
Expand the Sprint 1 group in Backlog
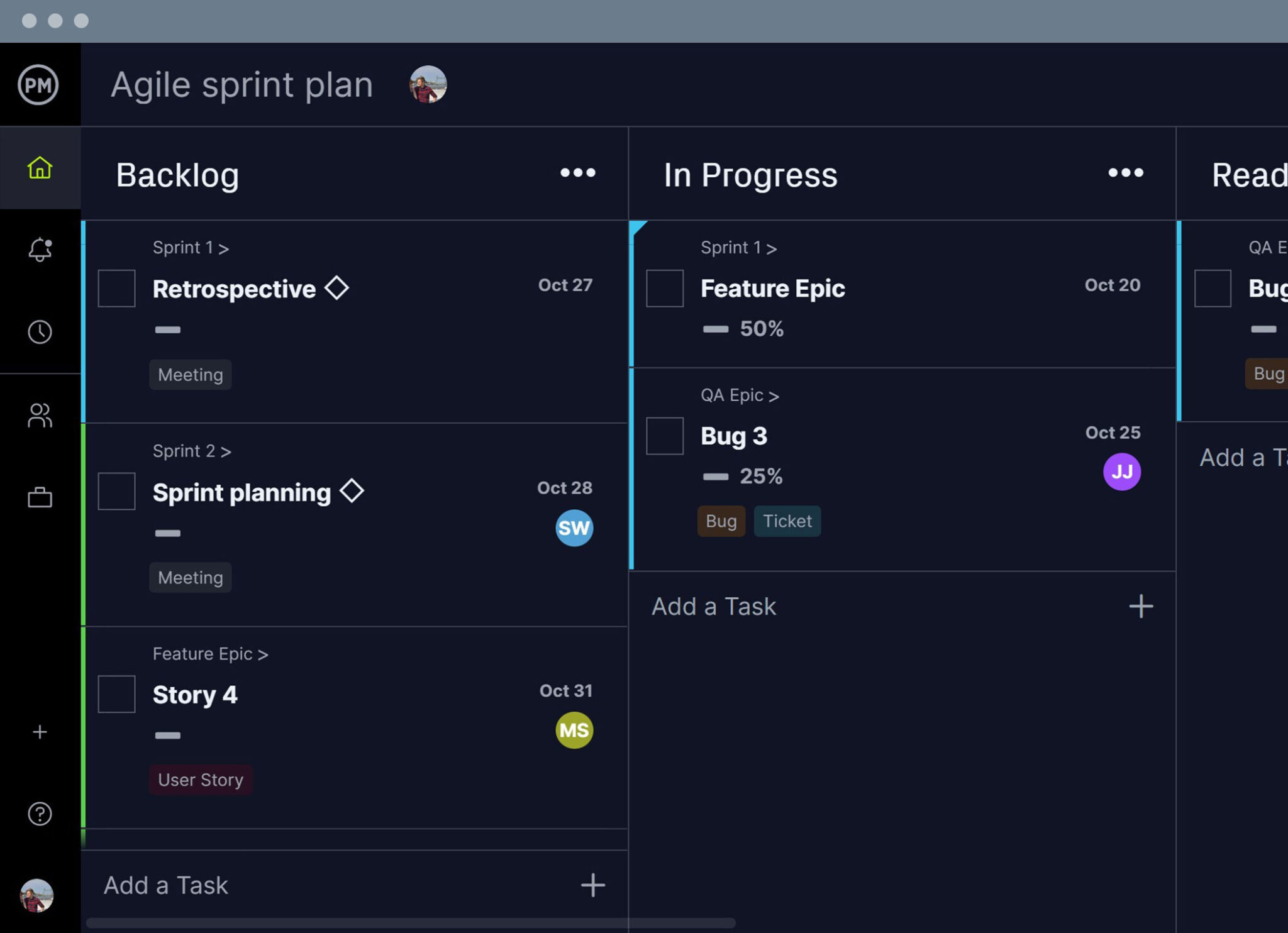point(190,247)
